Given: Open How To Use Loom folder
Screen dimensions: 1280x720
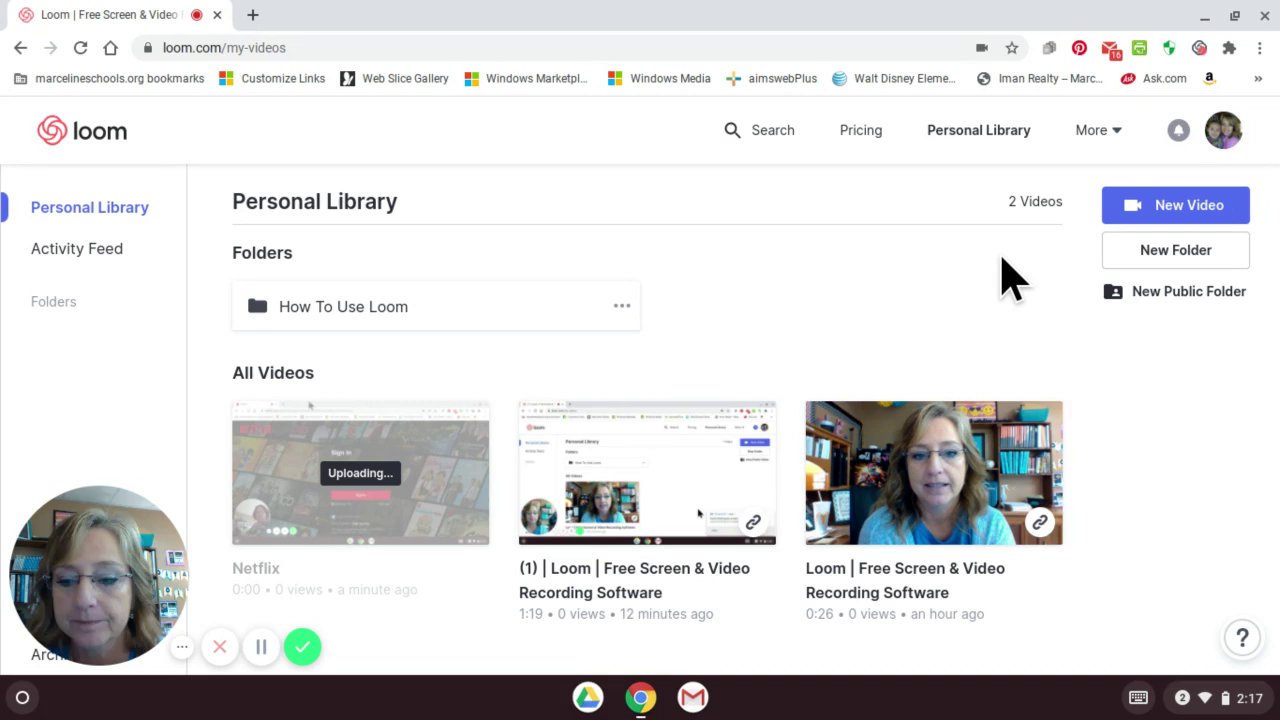Looking at the screenshot, I should 436,306.
